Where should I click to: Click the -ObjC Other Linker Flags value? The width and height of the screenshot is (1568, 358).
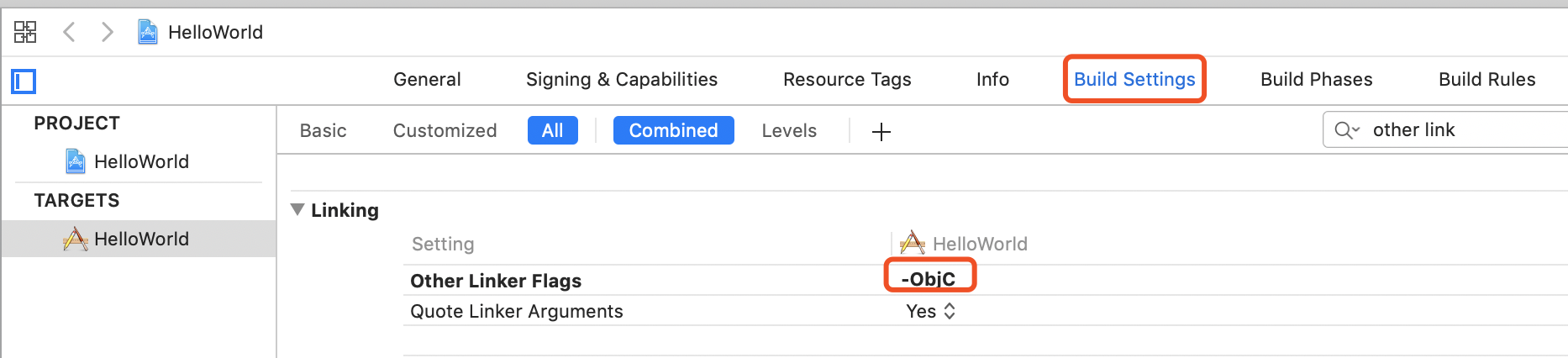[929, 279]
